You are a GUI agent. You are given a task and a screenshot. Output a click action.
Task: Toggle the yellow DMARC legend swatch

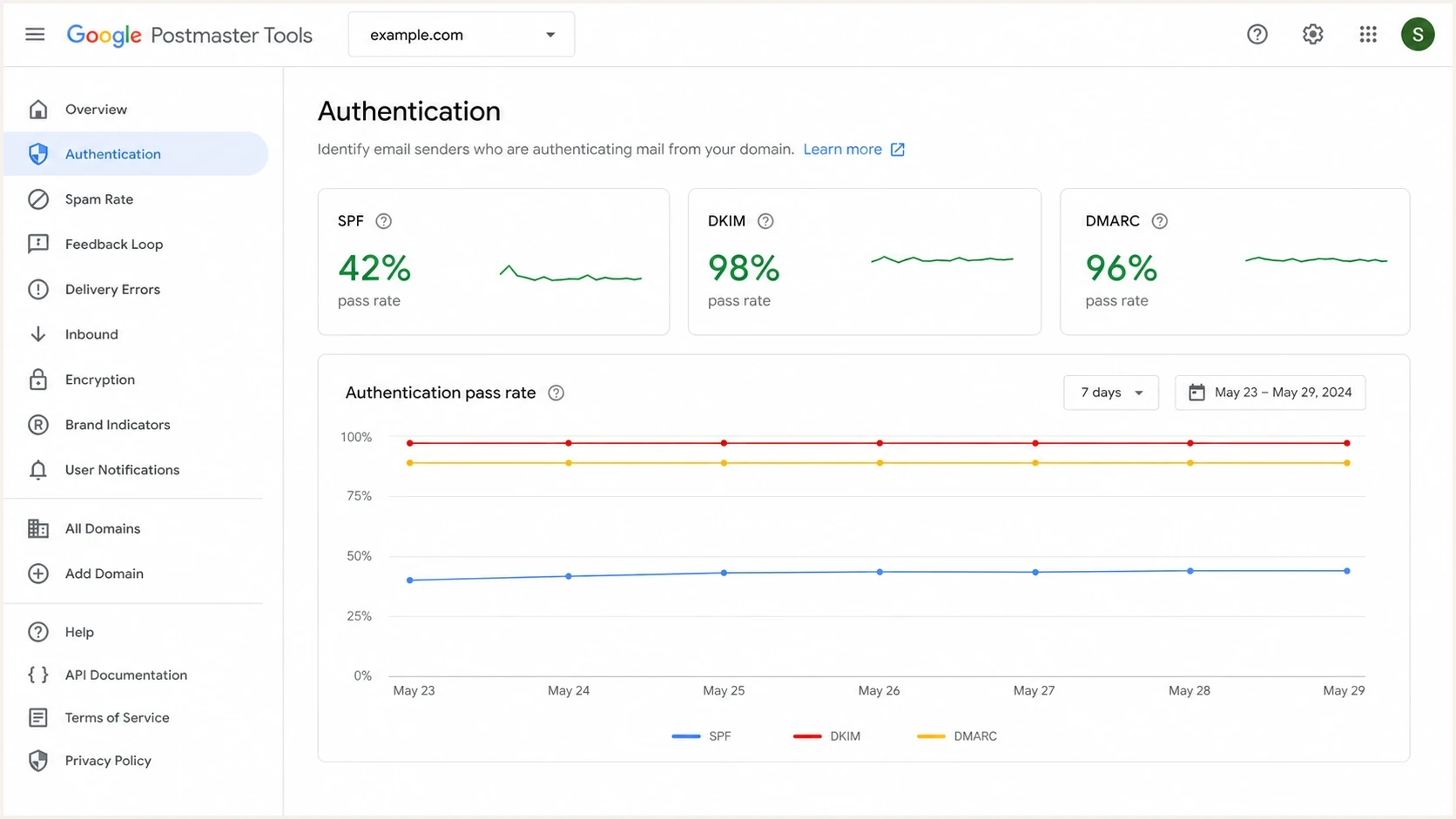point(931,736)
